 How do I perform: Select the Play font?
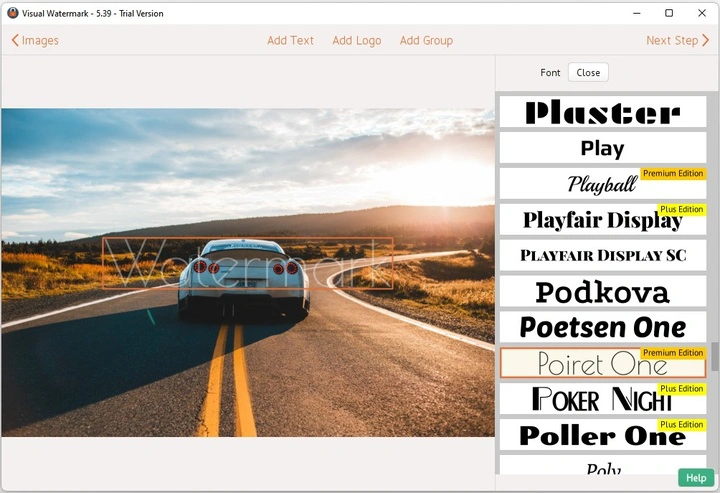(x=602, y=148)
